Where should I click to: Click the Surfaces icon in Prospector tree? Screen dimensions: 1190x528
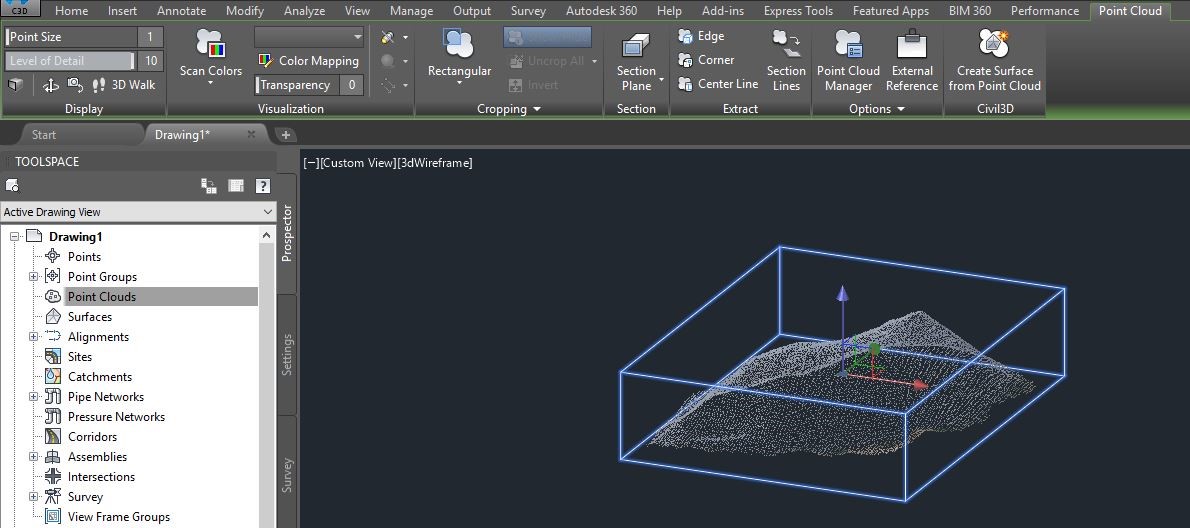coord(53,317)
